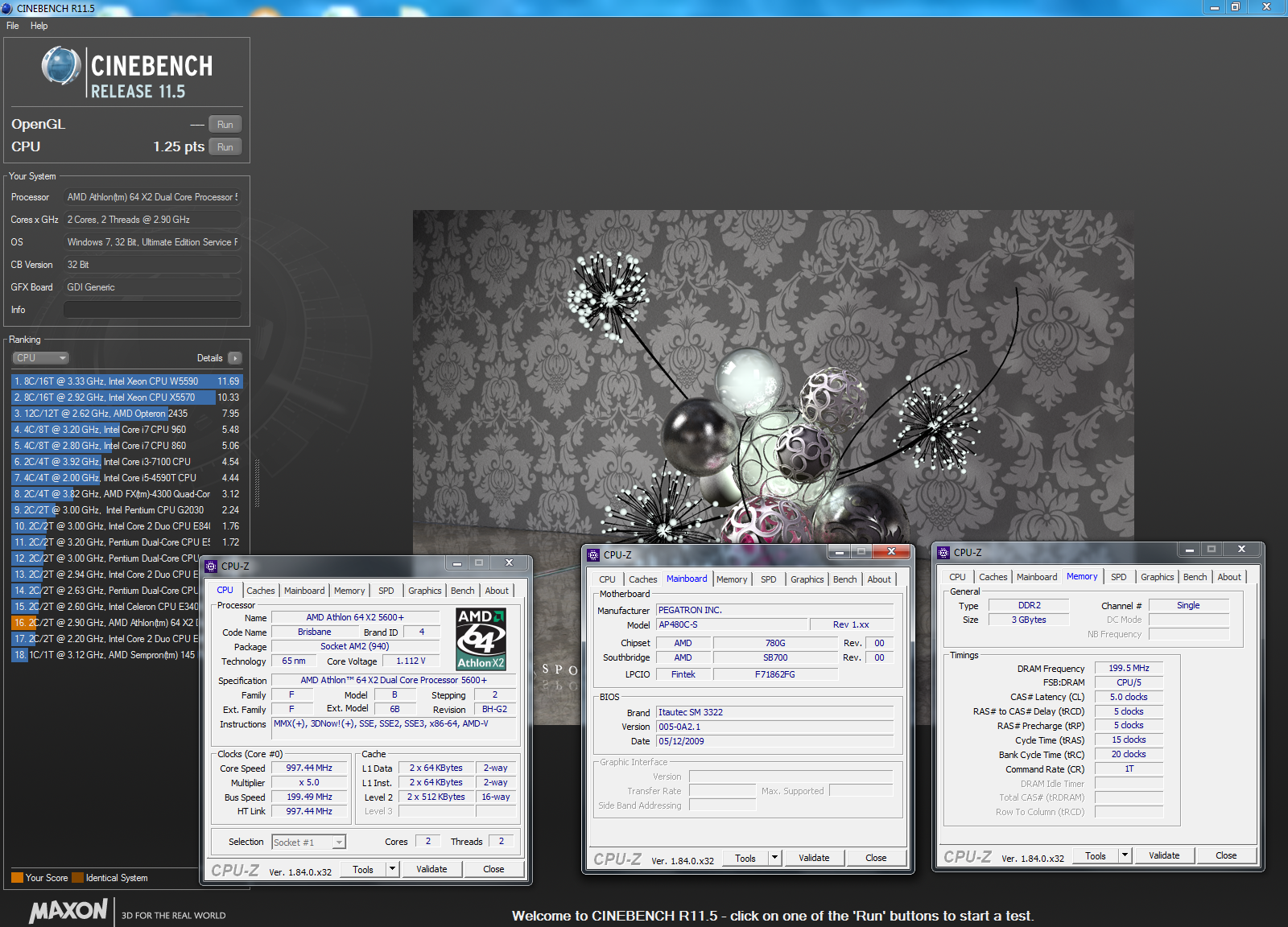Expand Tools arrow in the Mainboard window
The height and width of the screenshot is (927, 1288).
(774, 858)
